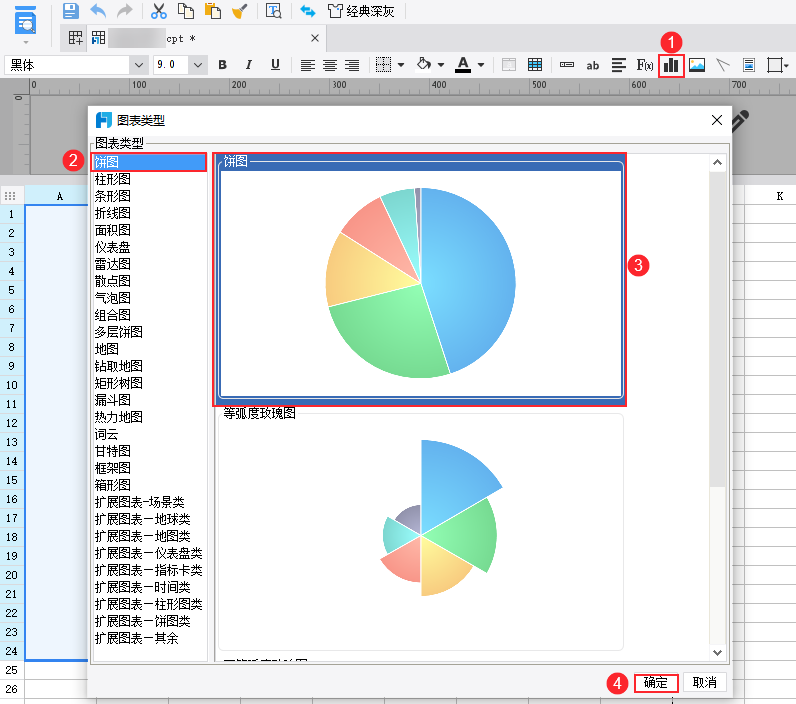Select the Format Painter brush icon
Image resolution: width=796 pixels, height=704 pixels.
click(239, 11)
